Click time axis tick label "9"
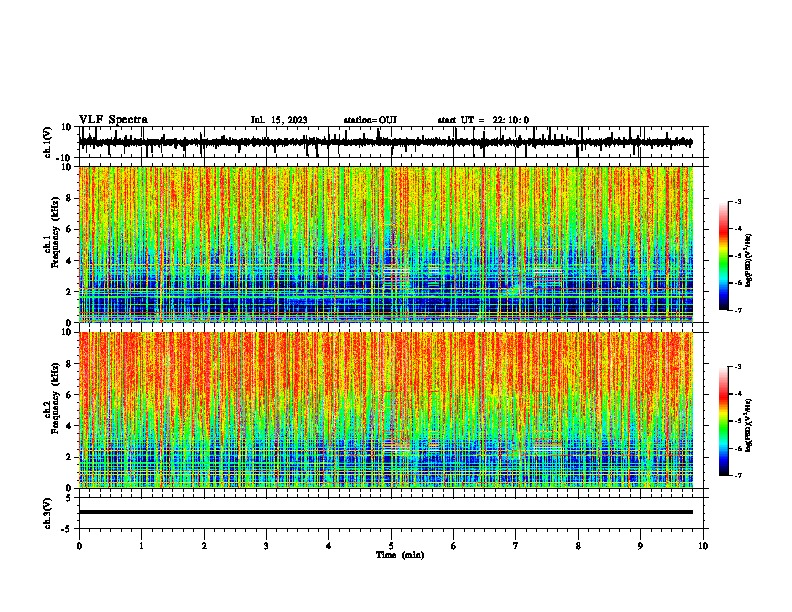Image resolution: width=792 pixels, height=612 pixels. pyautogui.click(x=640, y=546)
